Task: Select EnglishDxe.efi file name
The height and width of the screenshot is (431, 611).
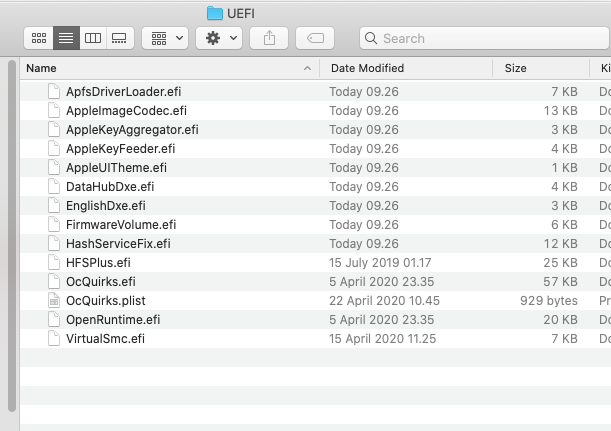Action: tap(106, 206)
